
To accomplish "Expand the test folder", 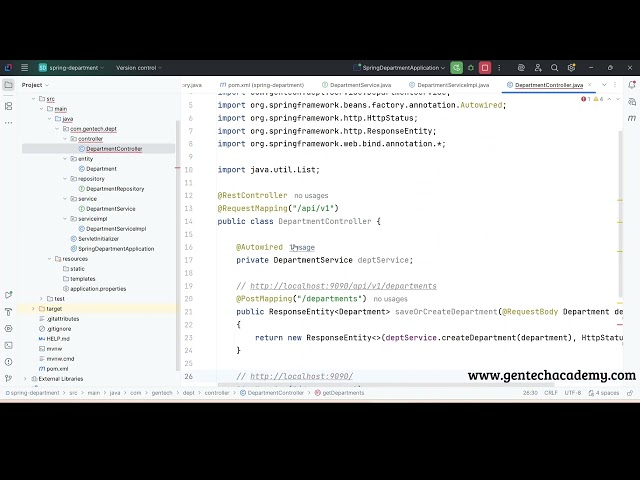I will [41, 299].
